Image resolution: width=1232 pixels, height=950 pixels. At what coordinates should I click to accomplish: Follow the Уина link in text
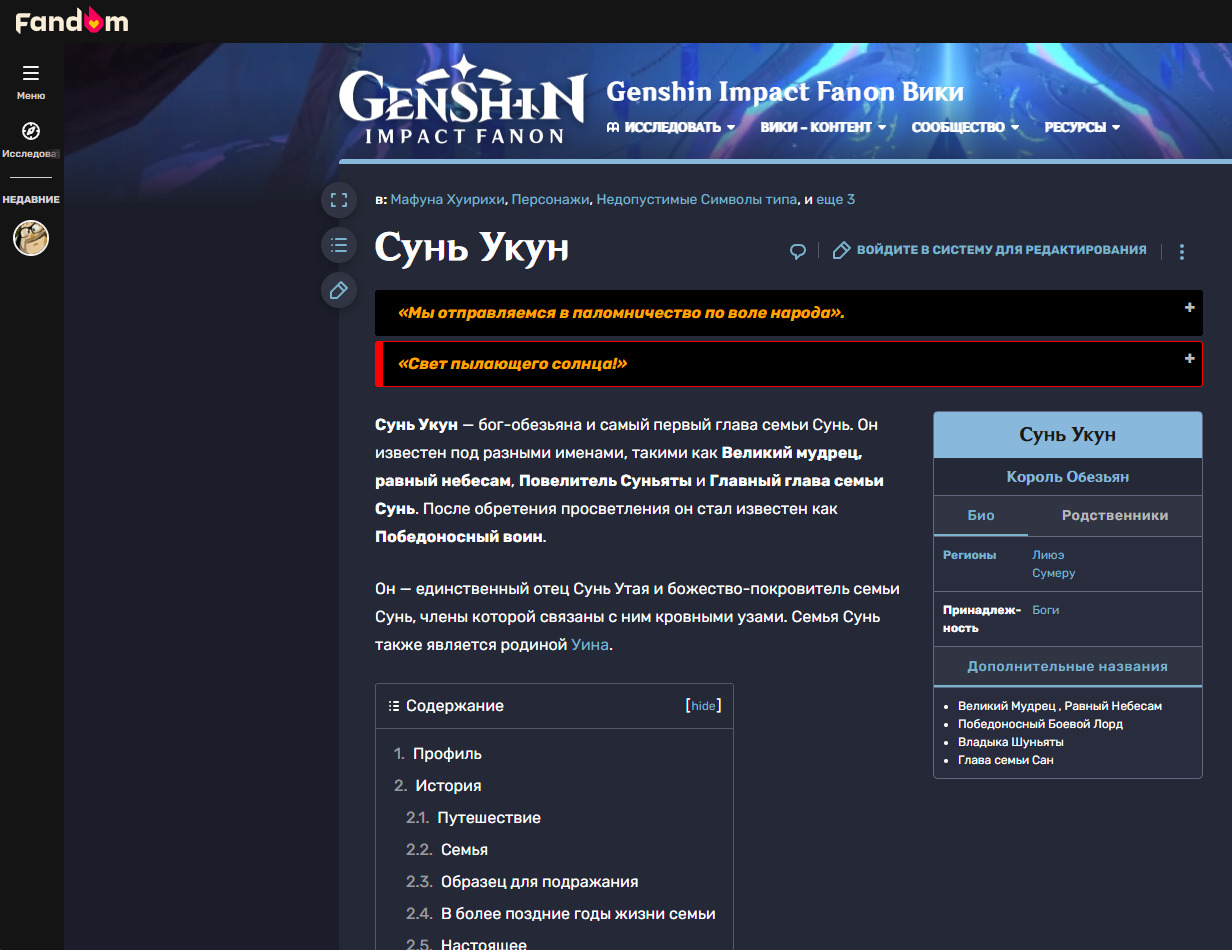click(x=589, y=645)
